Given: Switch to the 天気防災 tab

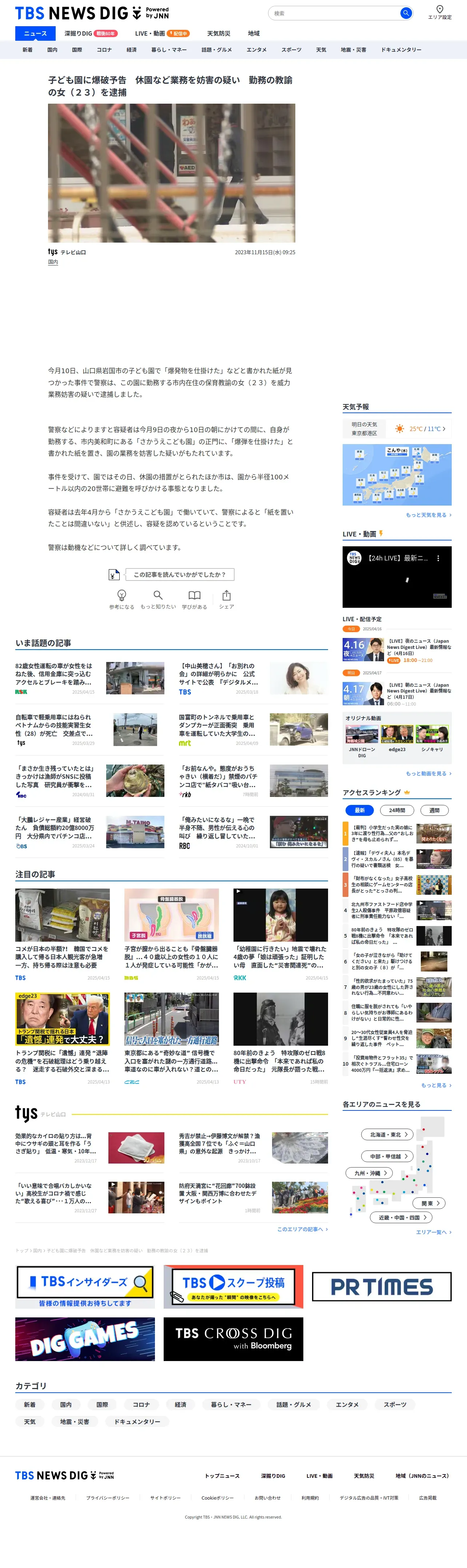Looking at the screenshot, I should [219, 33].
